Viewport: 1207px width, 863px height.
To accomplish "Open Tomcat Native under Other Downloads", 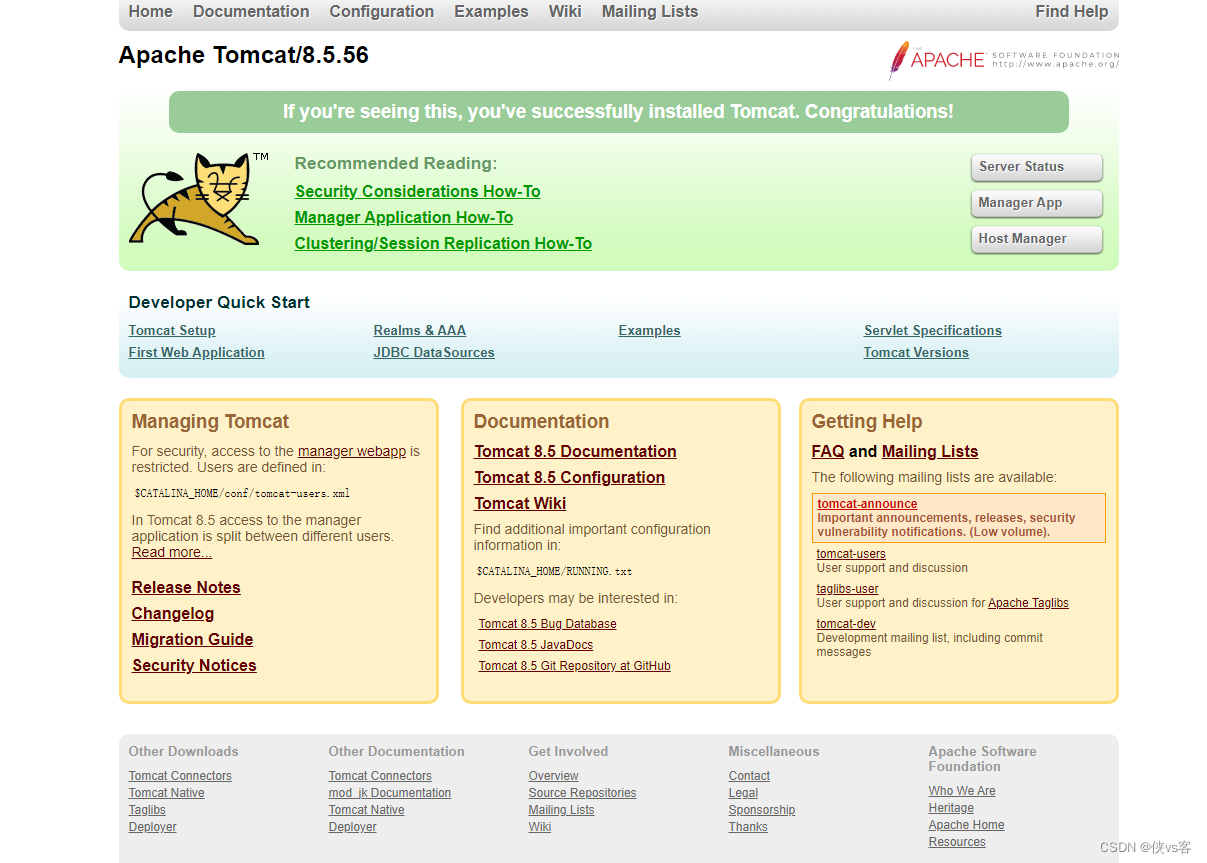I will point(167,793).
